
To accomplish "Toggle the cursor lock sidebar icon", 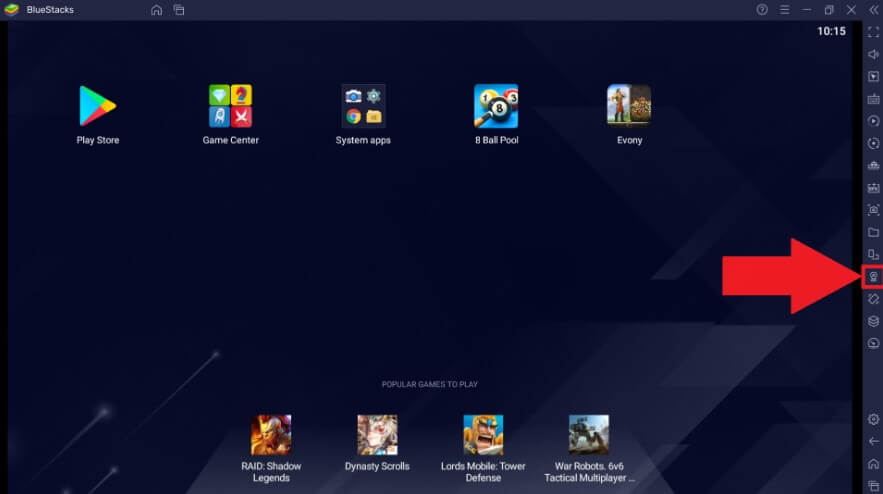I will (873, 77).
